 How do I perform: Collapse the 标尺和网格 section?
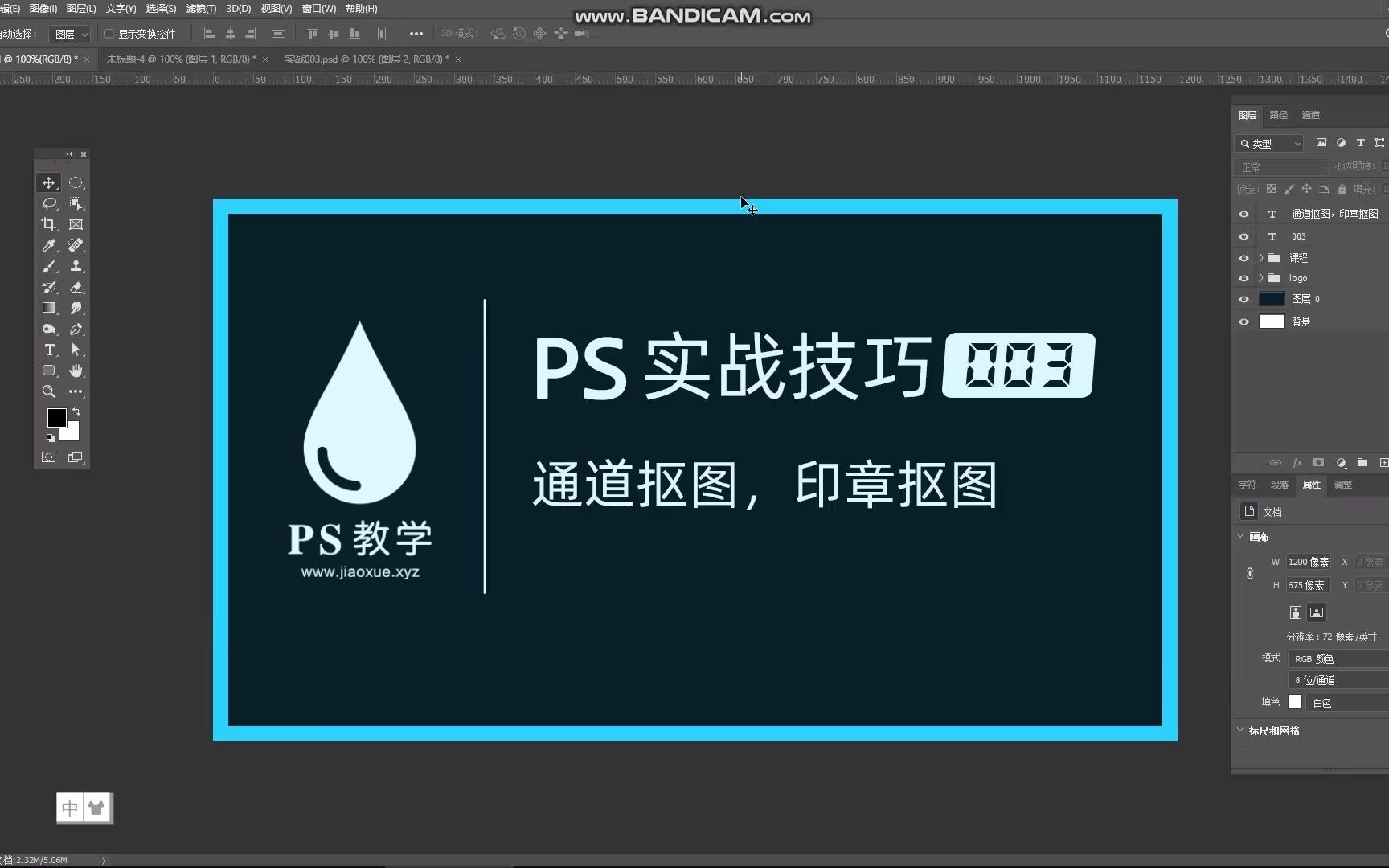[x=1240, y=730]
